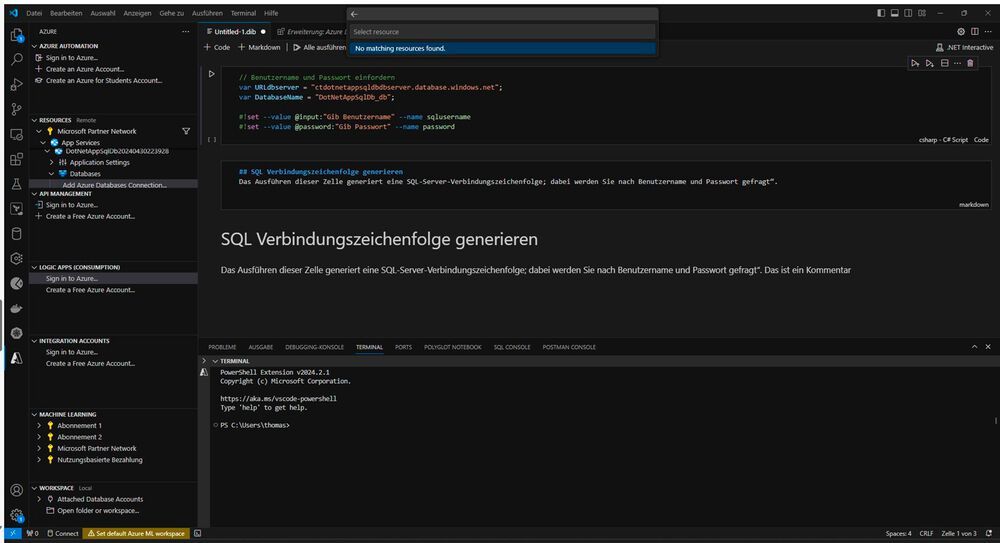Expand Attached Database Accounts
This screenshot has height=543, width=1000.
click(39, 500)
